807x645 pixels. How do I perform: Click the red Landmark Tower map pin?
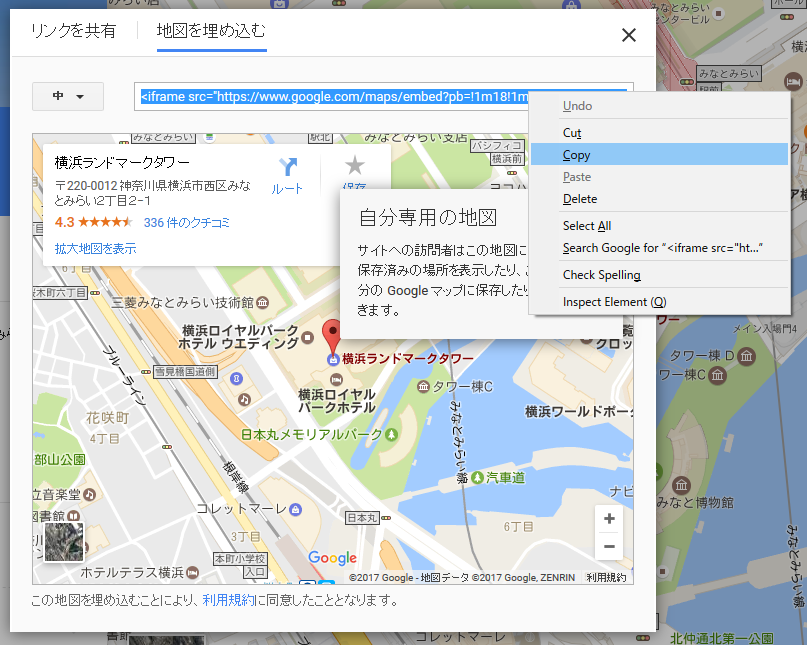coord(333,335)
